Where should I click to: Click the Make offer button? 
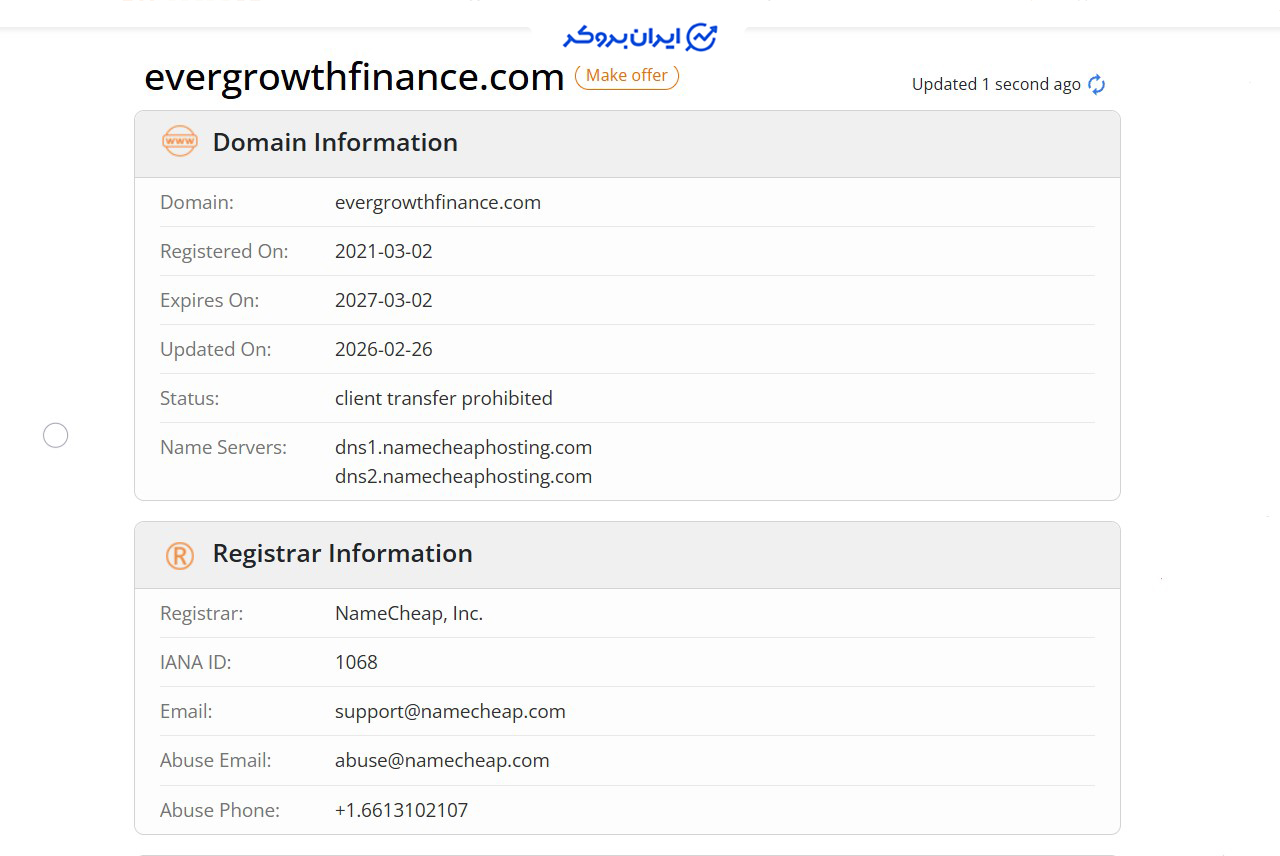pyautogui.click(x=627, y=76)
